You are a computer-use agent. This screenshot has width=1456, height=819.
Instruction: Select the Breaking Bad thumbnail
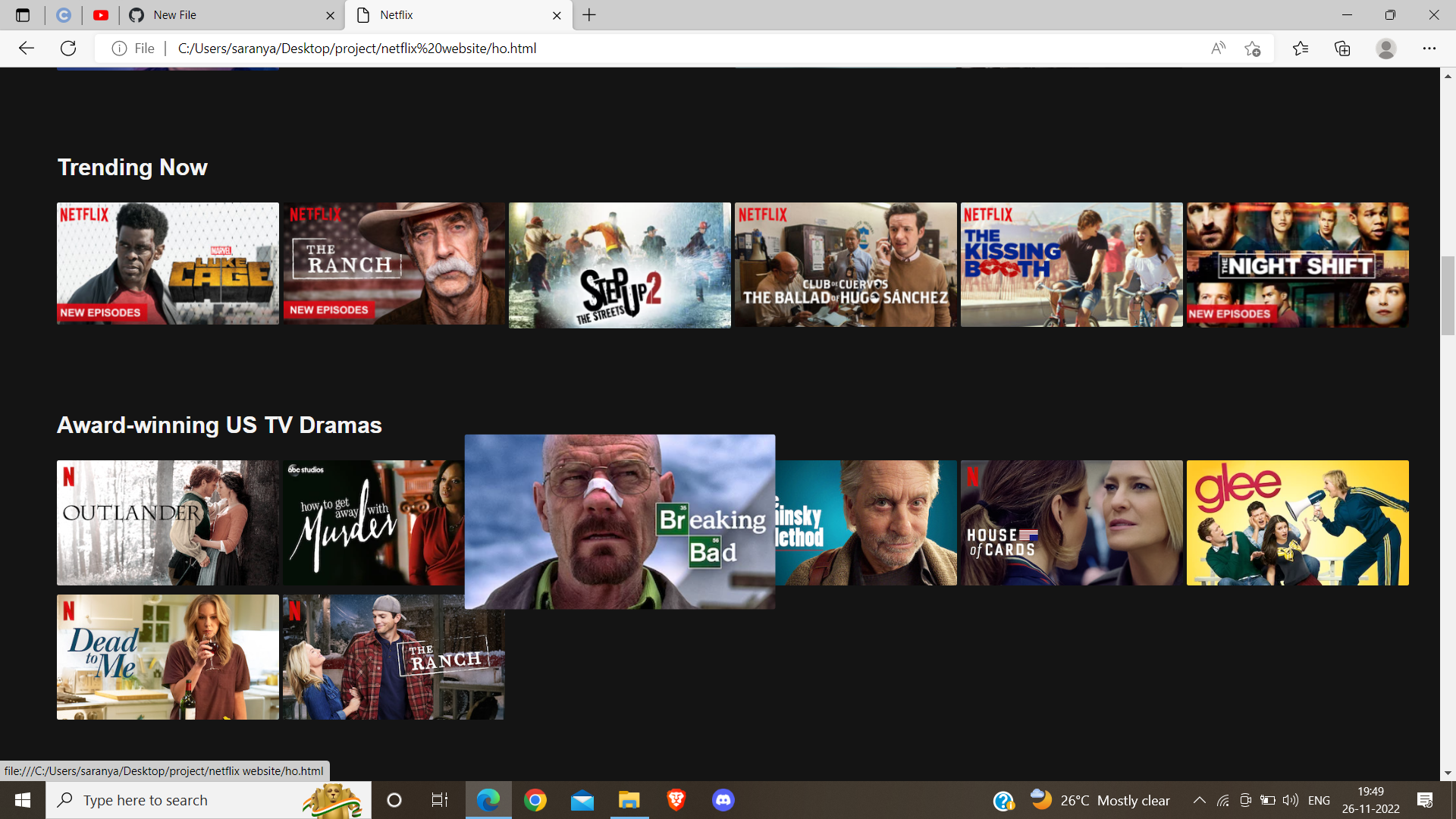[620, 522]
